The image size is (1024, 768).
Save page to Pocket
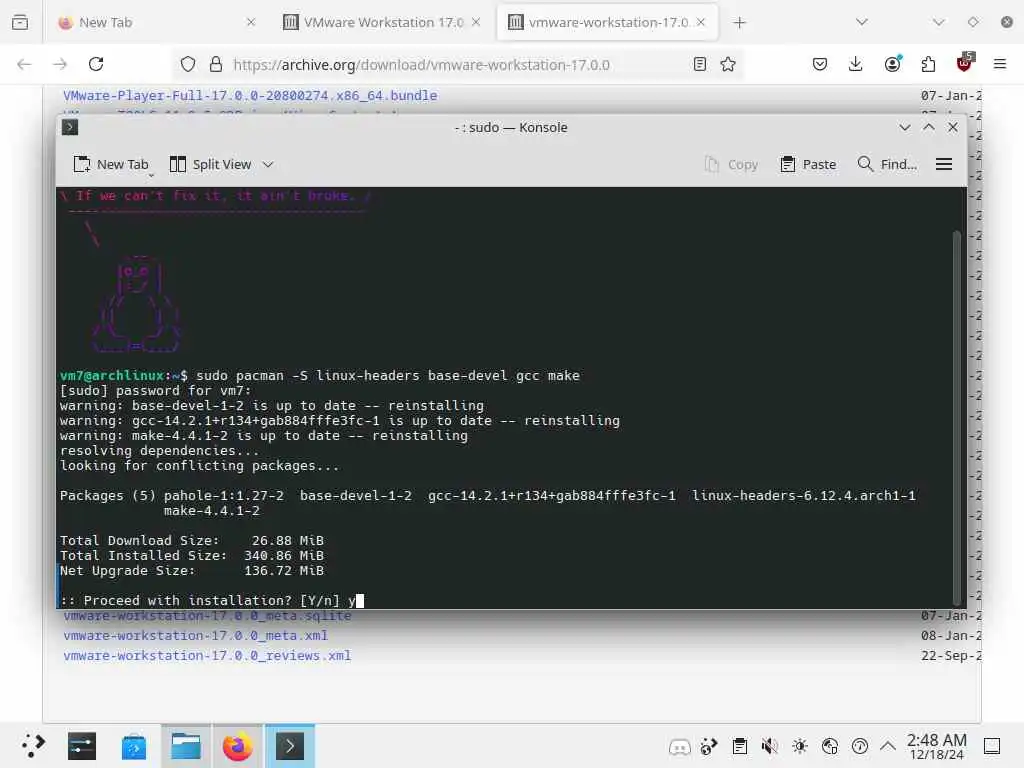click(820, 64)
